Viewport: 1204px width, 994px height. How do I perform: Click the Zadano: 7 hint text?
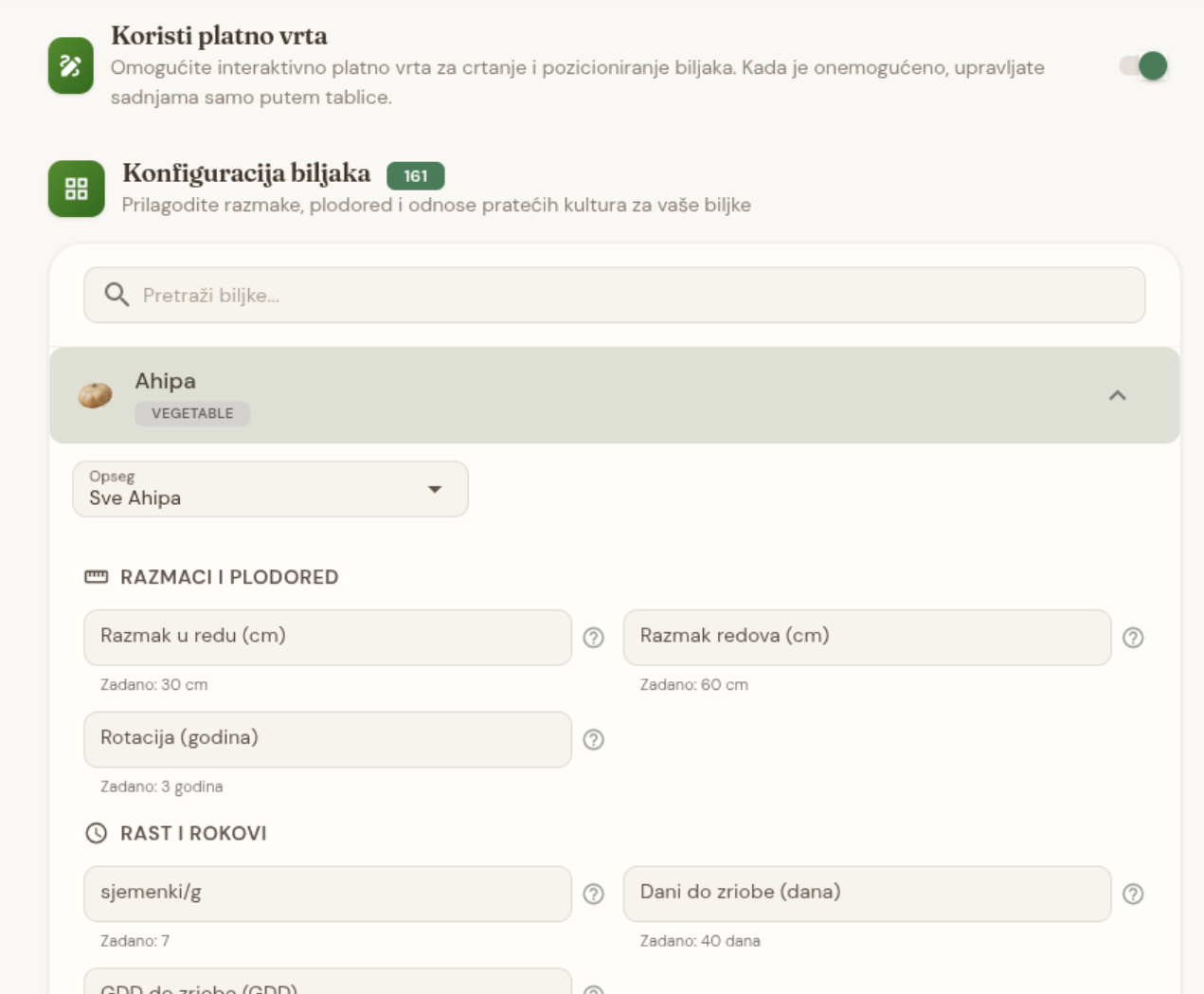135,941
